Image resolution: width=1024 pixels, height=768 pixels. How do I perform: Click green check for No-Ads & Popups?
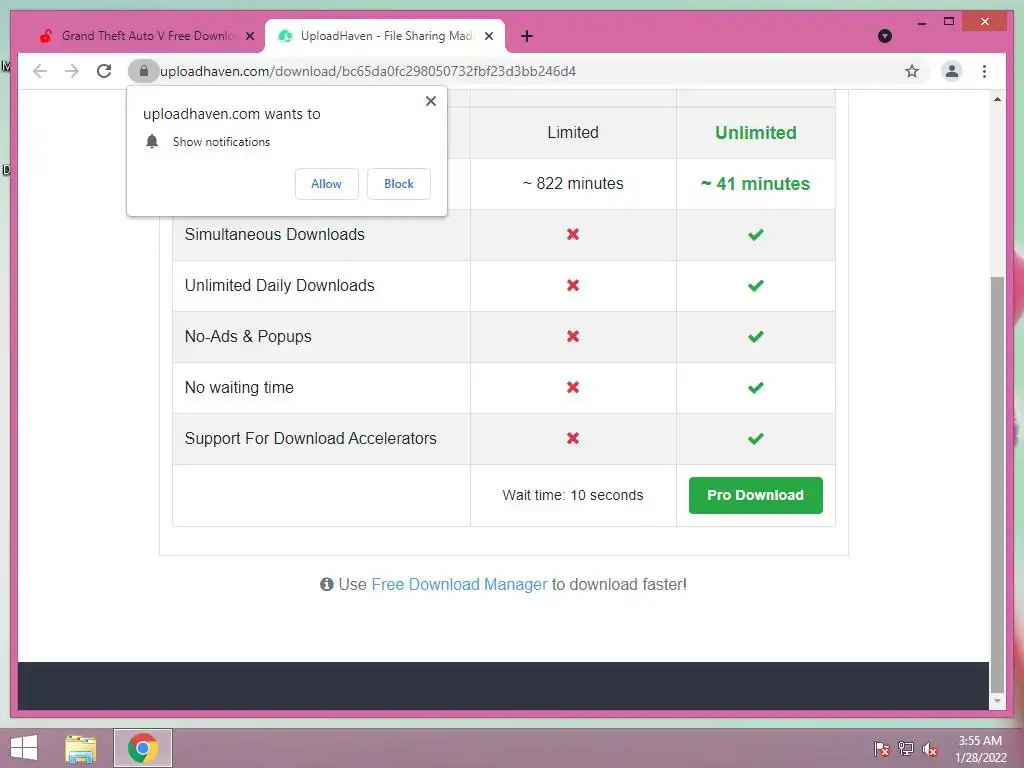756,336
